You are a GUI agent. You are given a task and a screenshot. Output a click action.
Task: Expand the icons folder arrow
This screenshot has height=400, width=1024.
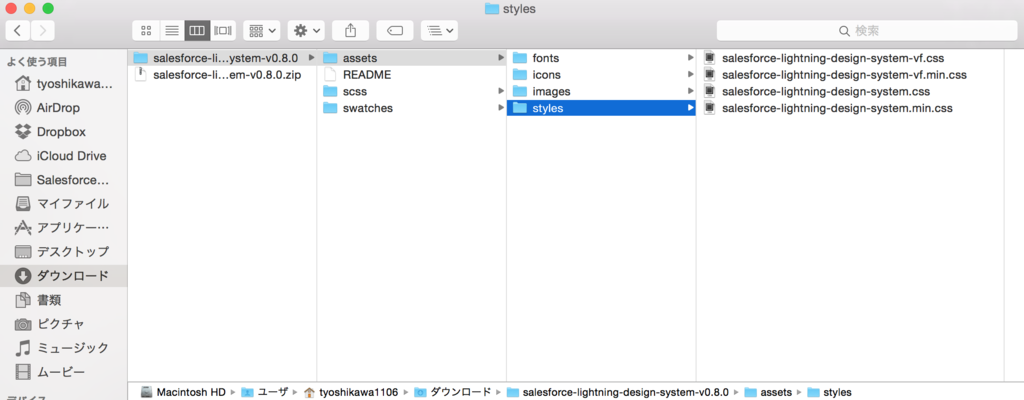pyautogui.click(x=690, y=75)
